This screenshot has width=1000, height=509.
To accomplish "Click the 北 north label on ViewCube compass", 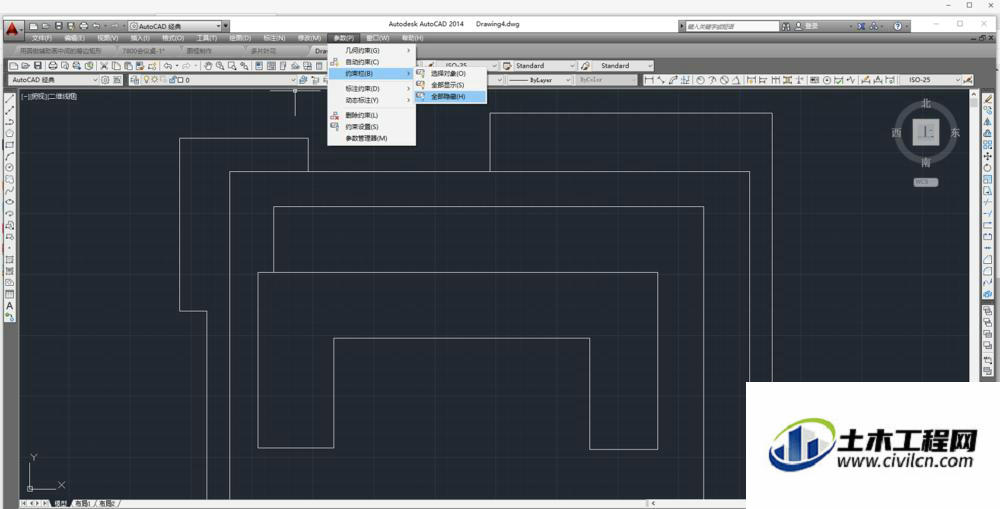I will coord(926,104).
